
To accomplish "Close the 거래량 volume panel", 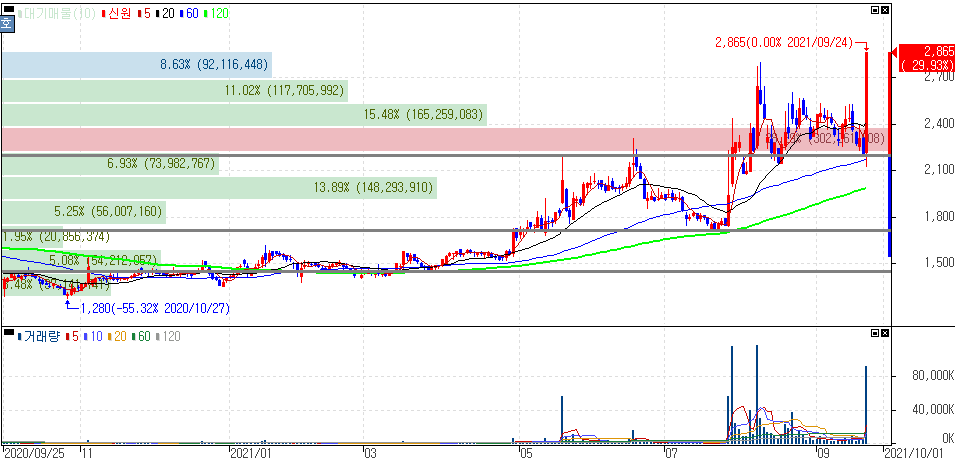I will [x=884, y=333].
